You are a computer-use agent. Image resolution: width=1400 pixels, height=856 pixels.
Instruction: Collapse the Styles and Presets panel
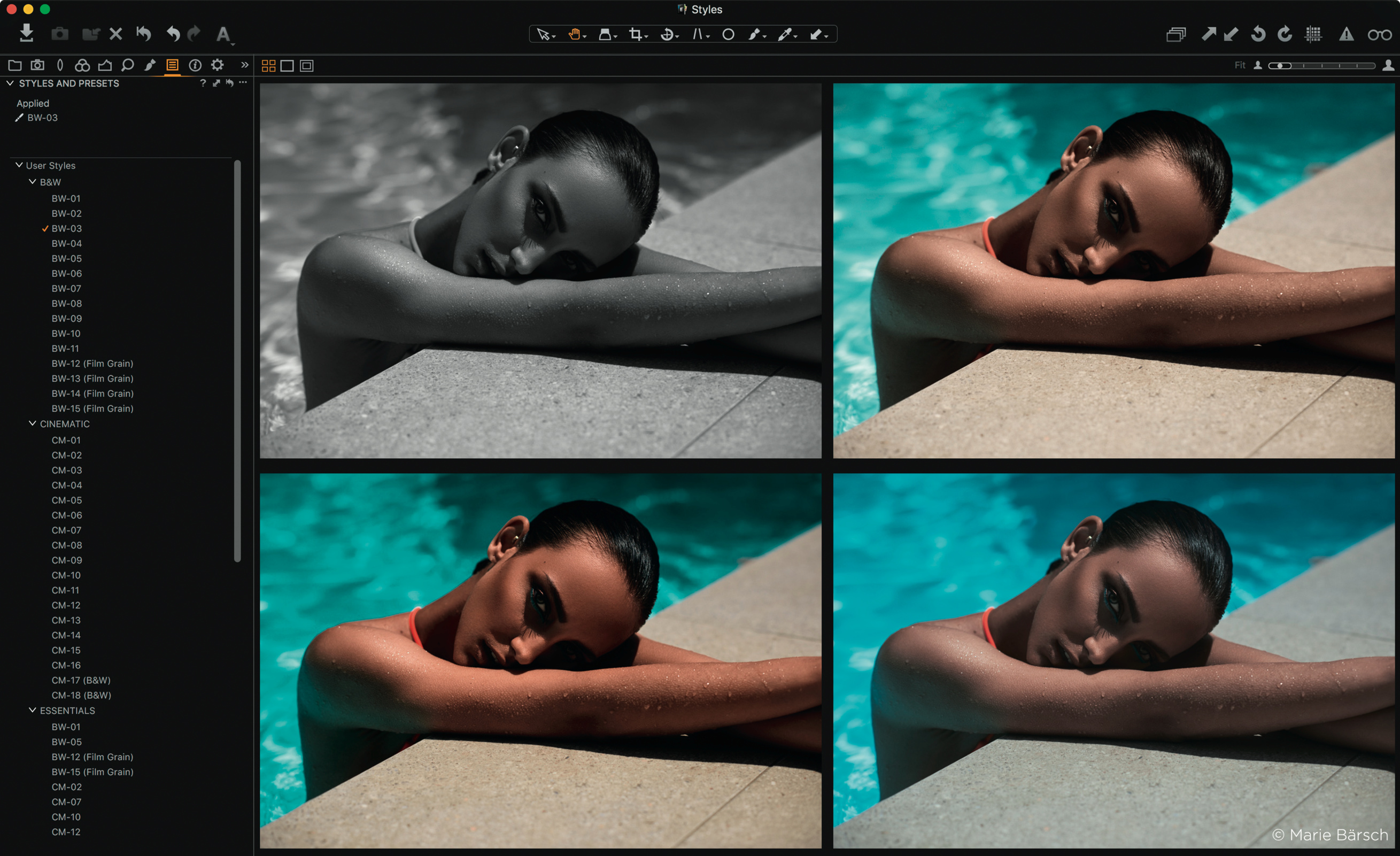[x=10, y=83]
